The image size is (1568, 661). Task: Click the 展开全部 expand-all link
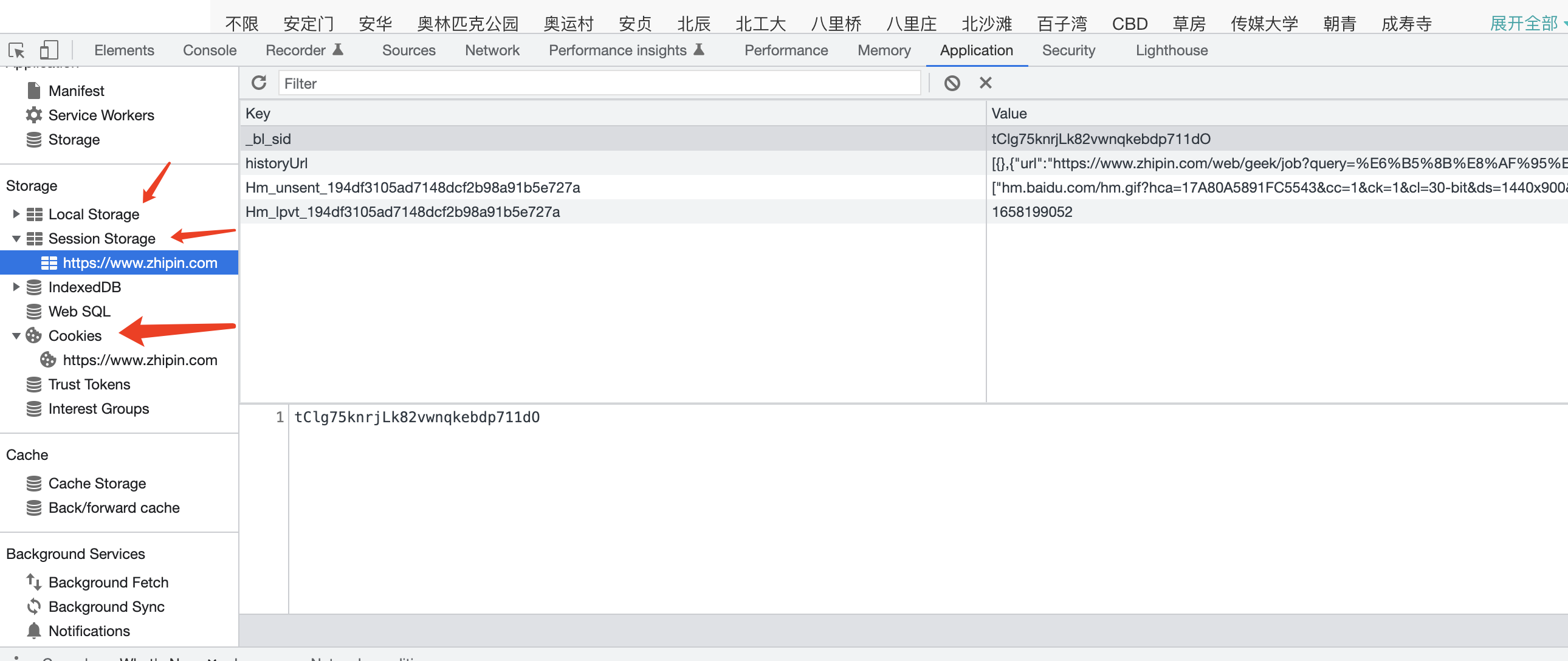point(1523,23)
